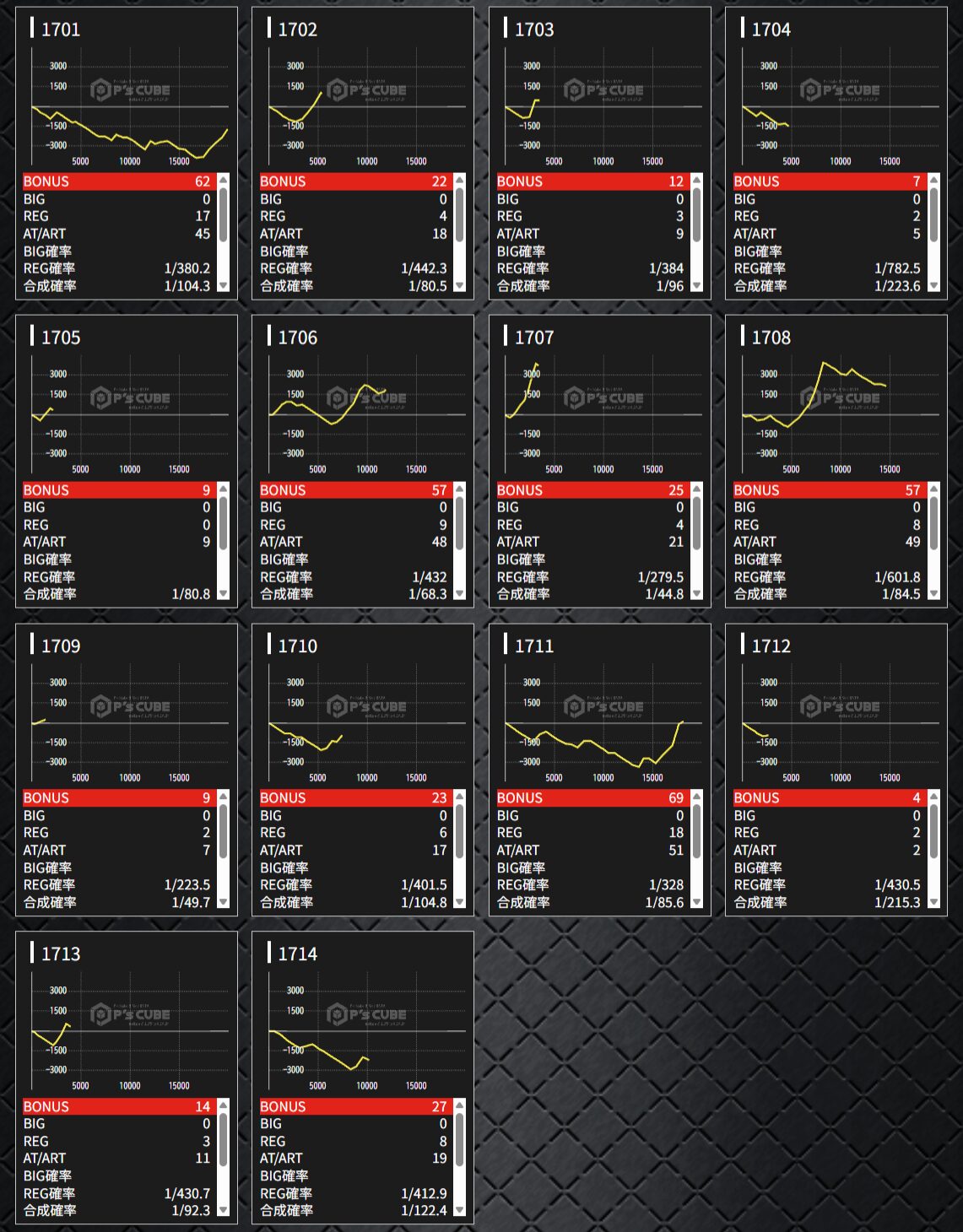Image resolution: width=963 pixels, height=1232 pixels.
Task: Select machine number 1712 heading
Action: coord(771,646)
